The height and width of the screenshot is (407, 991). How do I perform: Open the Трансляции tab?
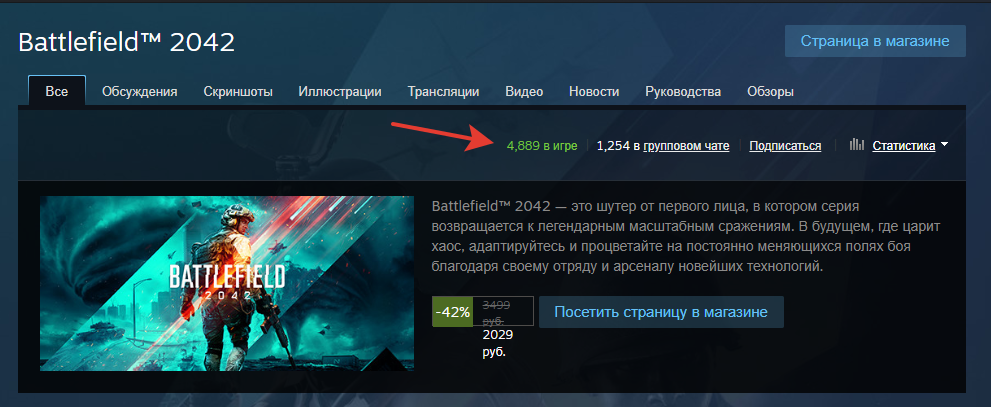(x=443, y=92)
